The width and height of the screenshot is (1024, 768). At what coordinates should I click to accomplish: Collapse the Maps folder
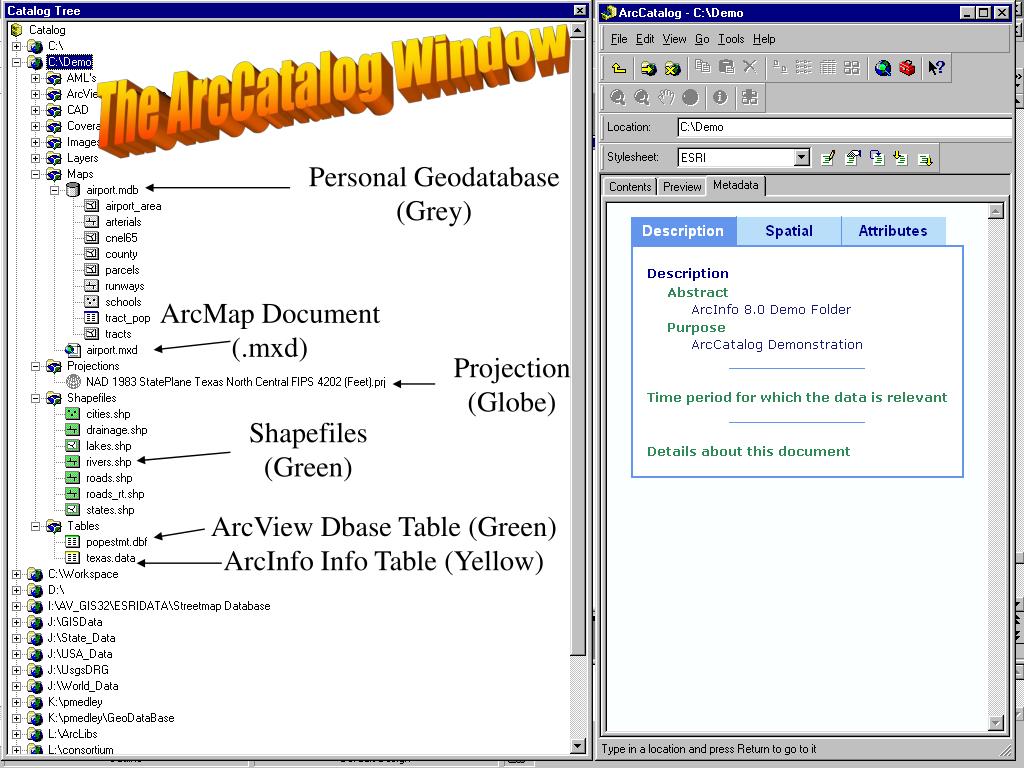pos(36,174)
